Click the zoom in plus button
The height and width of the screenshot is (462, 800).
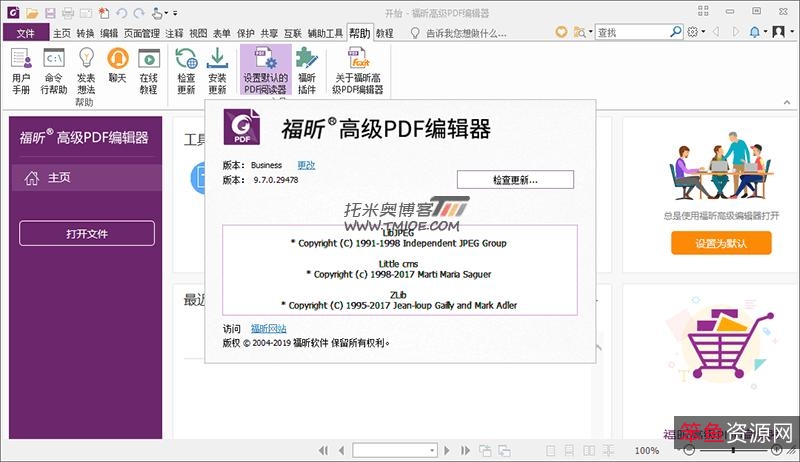[x=777, y=450]
